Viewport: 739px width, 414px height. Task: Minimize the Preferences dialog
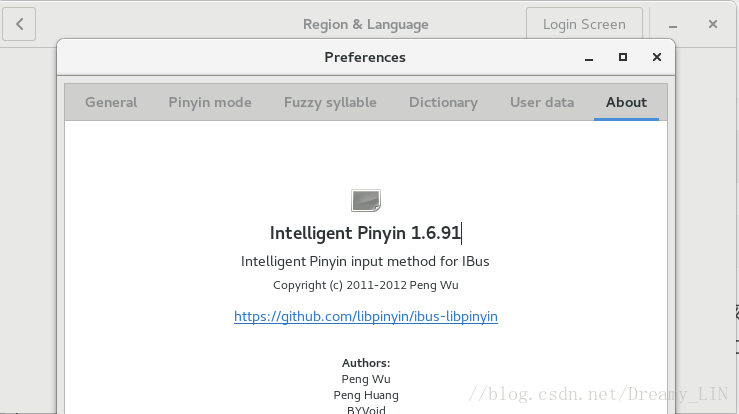pyautogui.click(x=589, y=58)
